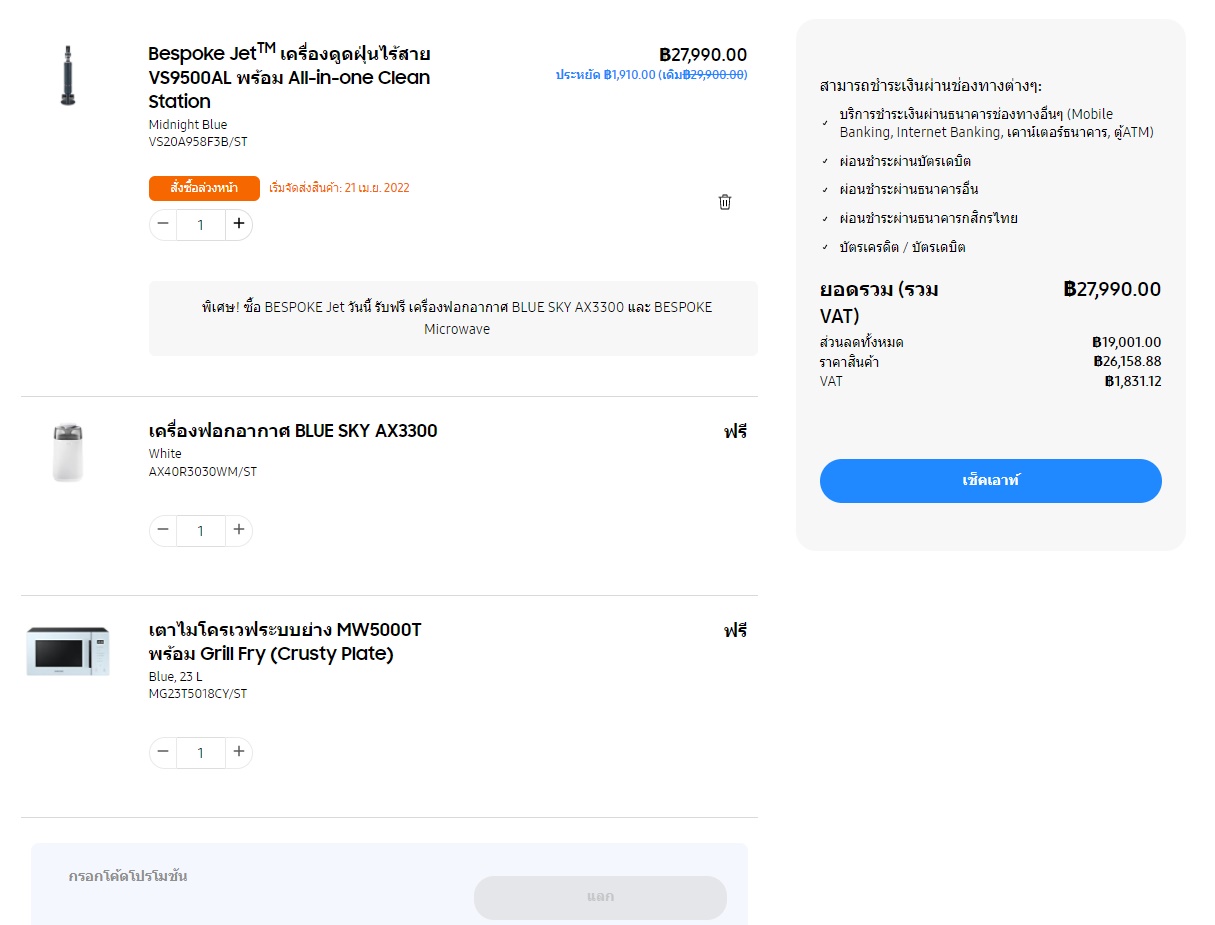Viewport: 1215px width, 925px height.
Task: Increase BLUE SKY AX3300 quantity with plus
Action: 238,530
